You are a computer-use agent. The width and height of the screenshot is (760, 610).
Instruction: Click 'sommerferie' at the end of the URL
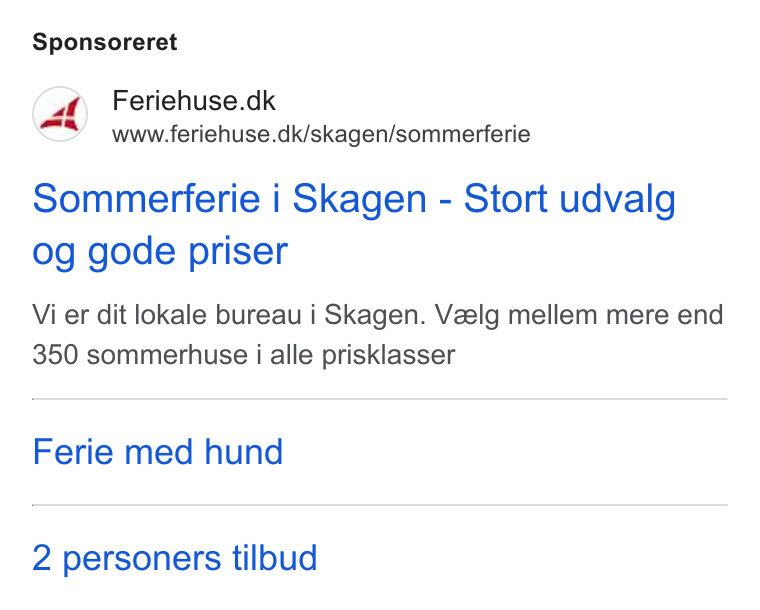pos(463,134)
